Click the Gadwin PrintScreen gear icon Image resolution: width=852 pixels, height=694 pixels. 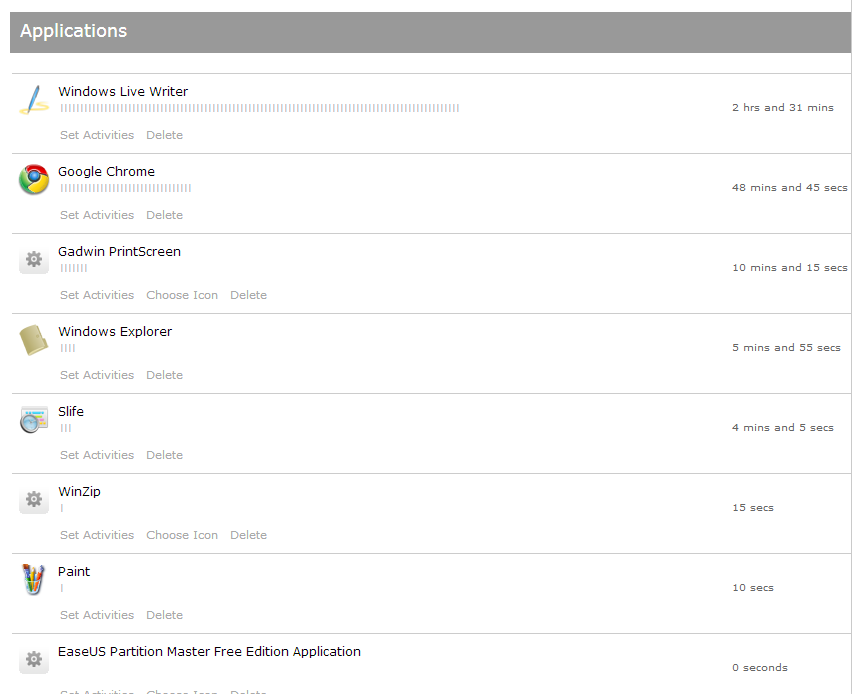click(x=34, y=260)
